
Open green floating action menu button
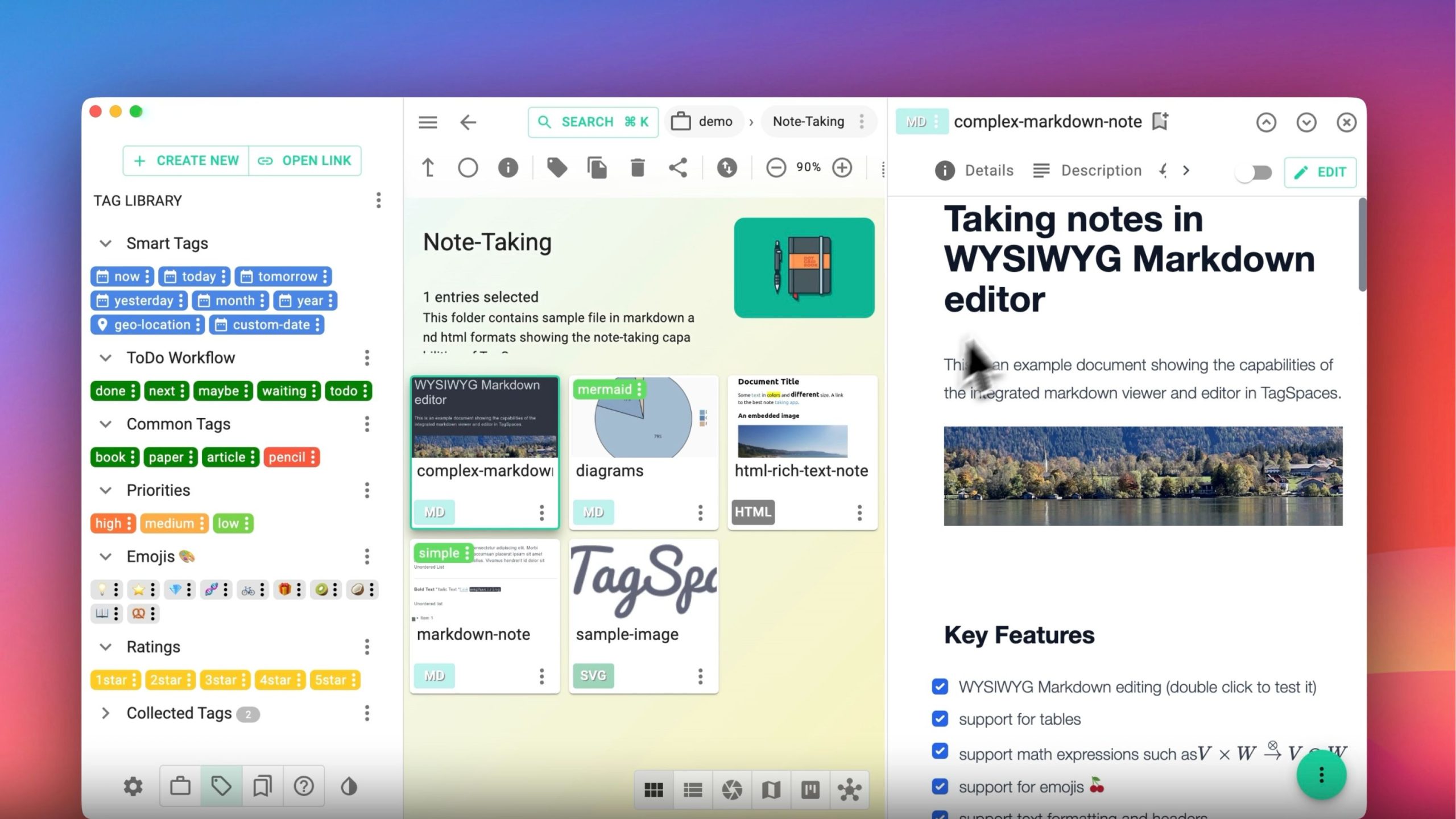pyautogui.click(x=1321, y=775)
